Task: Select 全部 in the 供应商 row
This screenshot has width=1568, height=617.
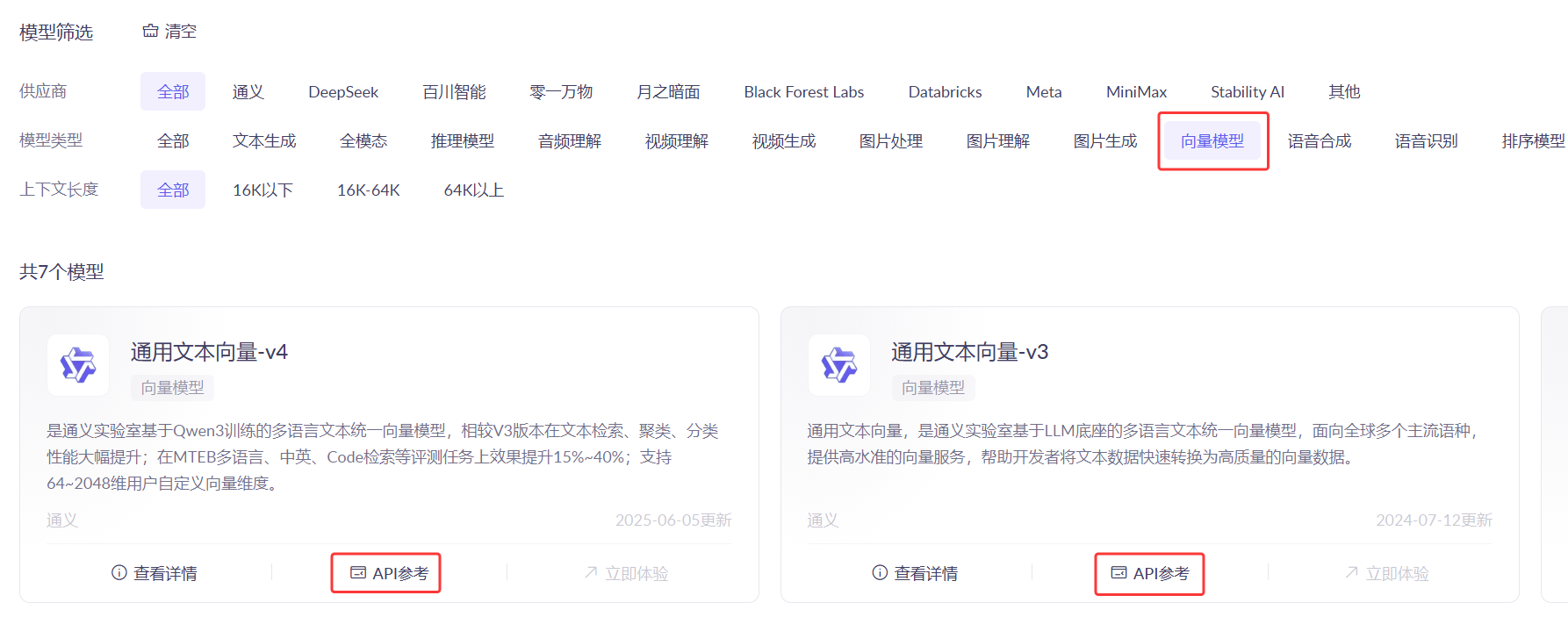Action: pos(173,91)
